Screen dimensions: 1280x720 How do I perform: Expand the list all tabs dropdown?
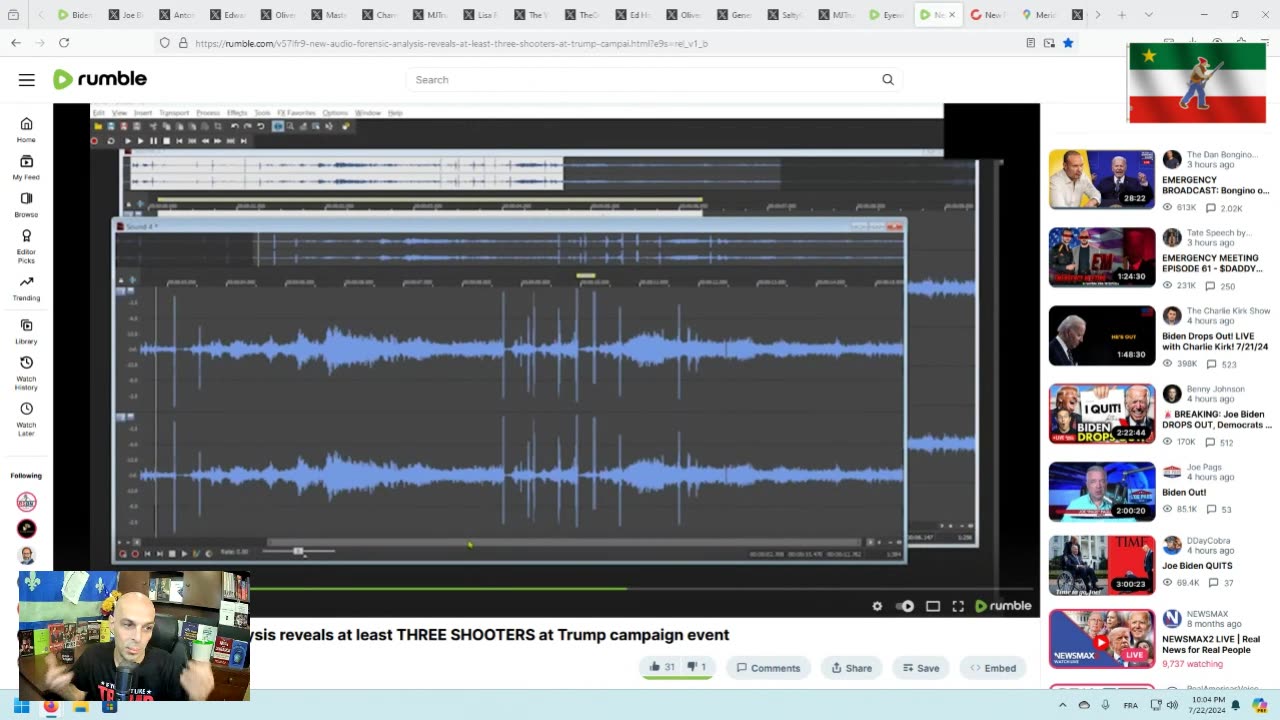coord(1148,15)
